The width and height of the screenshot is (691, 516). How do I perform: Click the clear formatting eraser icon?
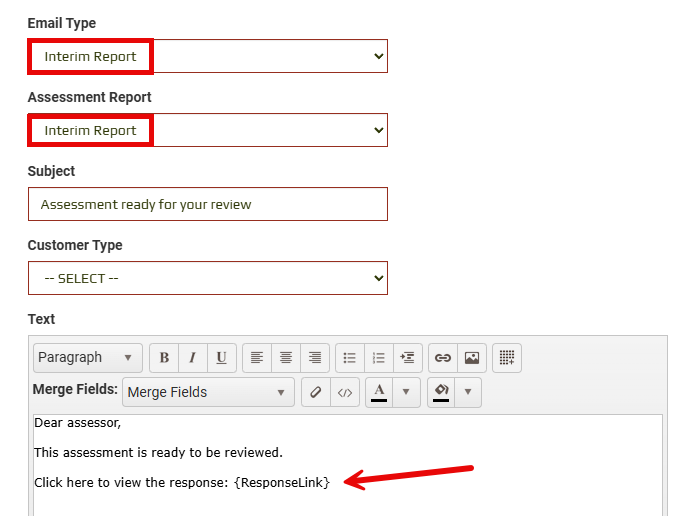pos(315,392)
